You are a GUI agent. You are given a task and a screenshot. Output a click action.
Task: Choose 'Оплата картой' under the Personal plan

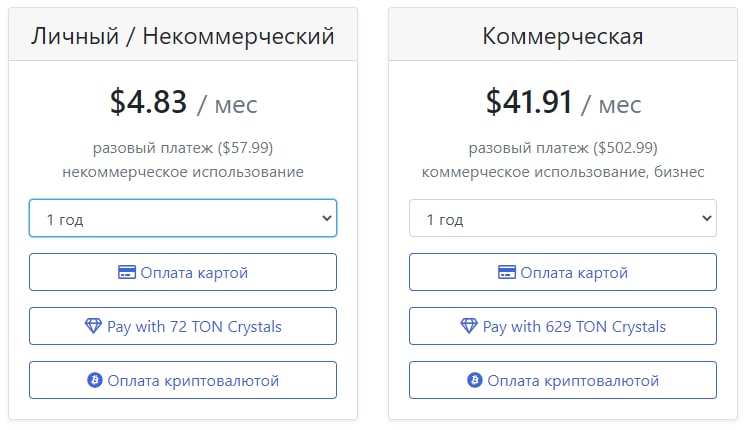tap(183, 272)
